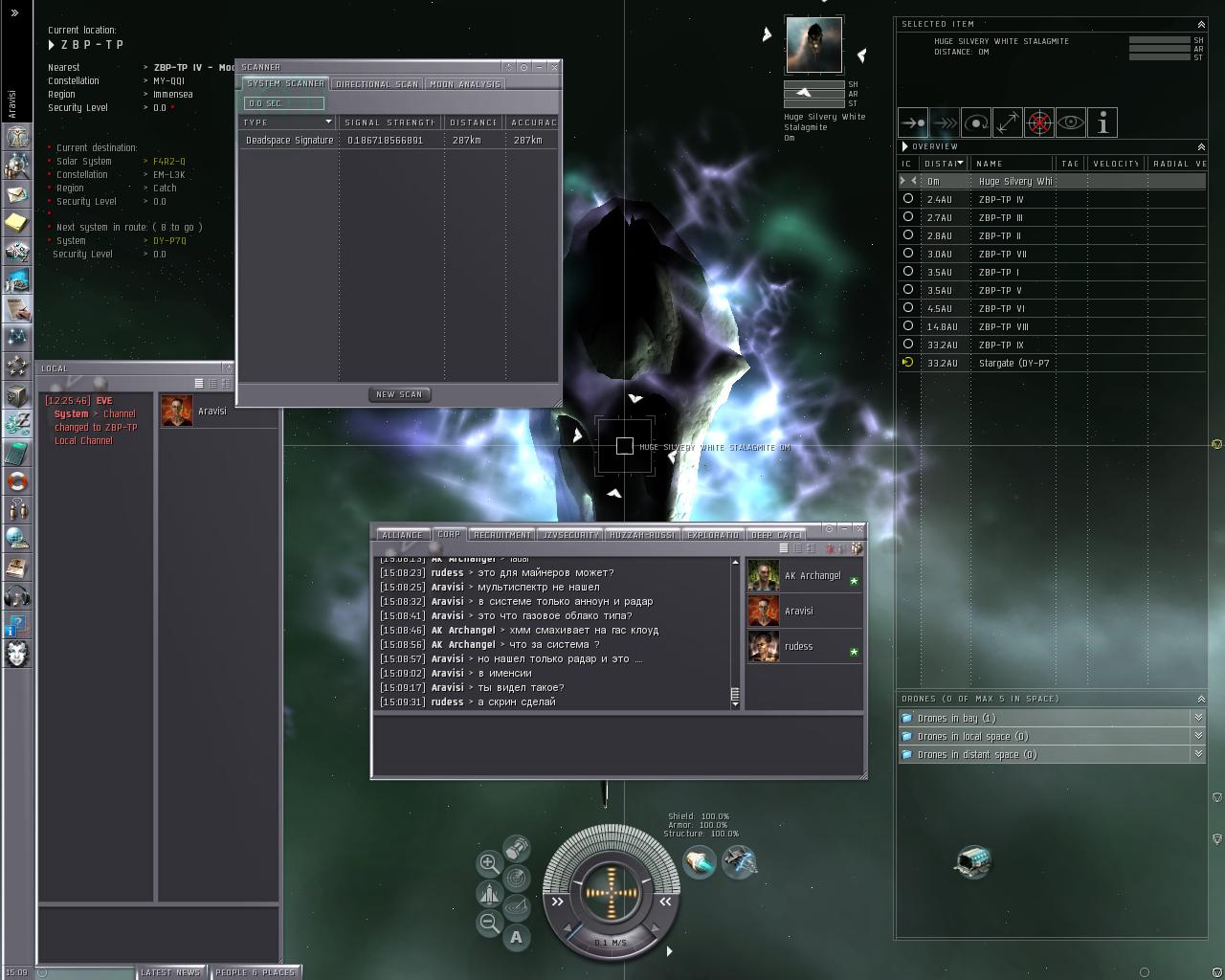Viewport: 1225px width, 980px height.
Task: Open the headphones Jukebox icon
Action: pos(17,596)
